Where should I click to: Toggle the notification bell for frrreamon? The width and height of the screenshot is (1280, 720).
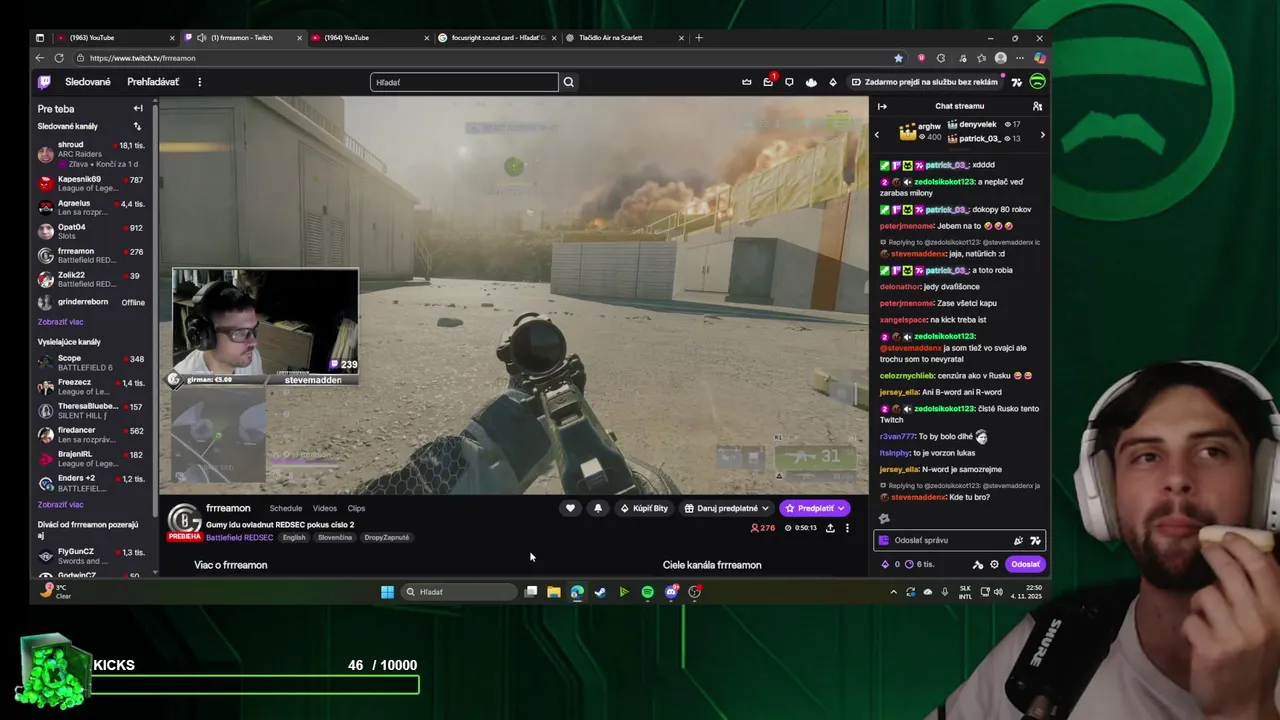click(598, 508)
